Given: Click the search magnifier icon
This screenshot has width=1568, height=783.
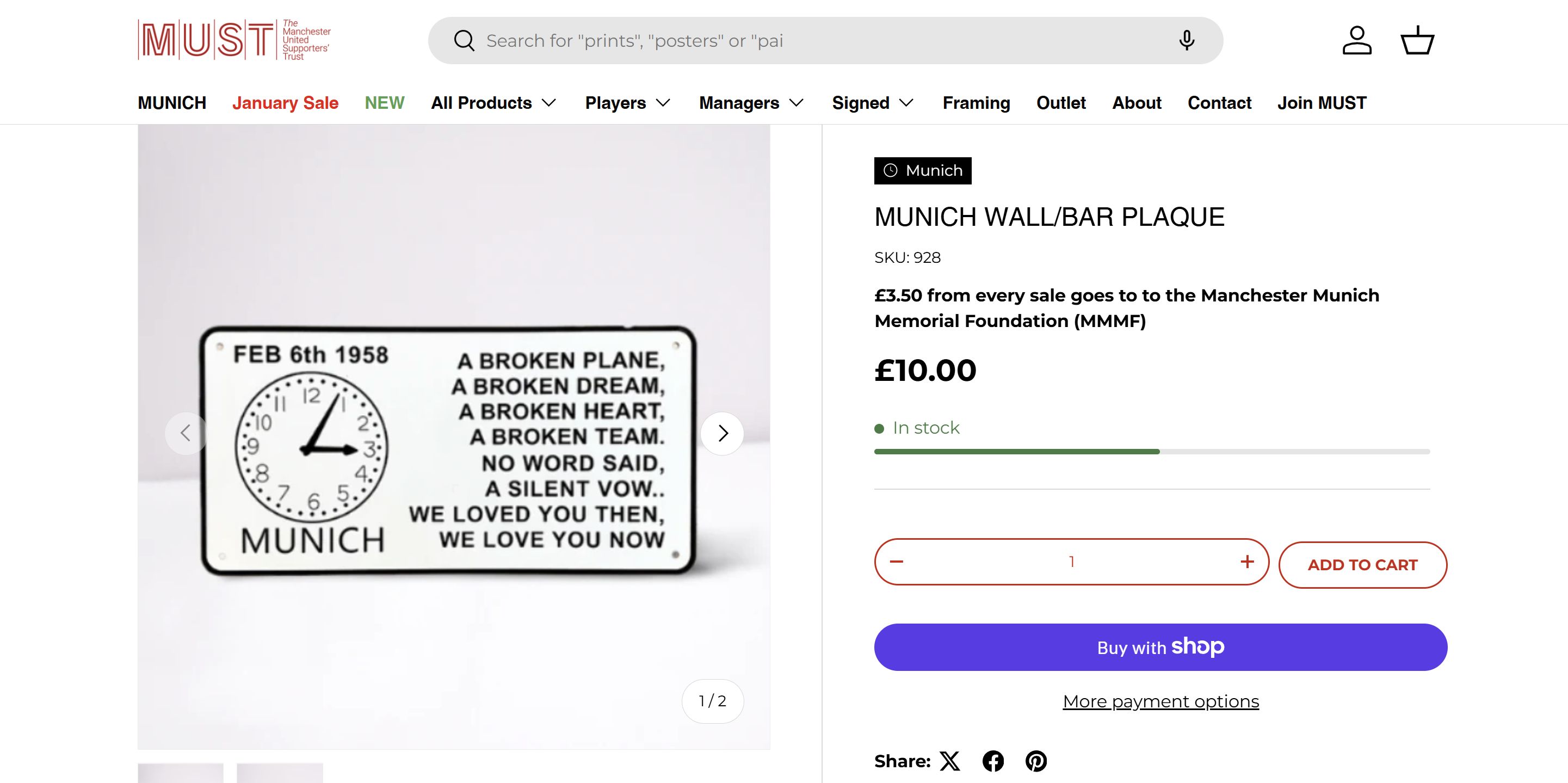Looking at the screenshot, I should (464, 41).
